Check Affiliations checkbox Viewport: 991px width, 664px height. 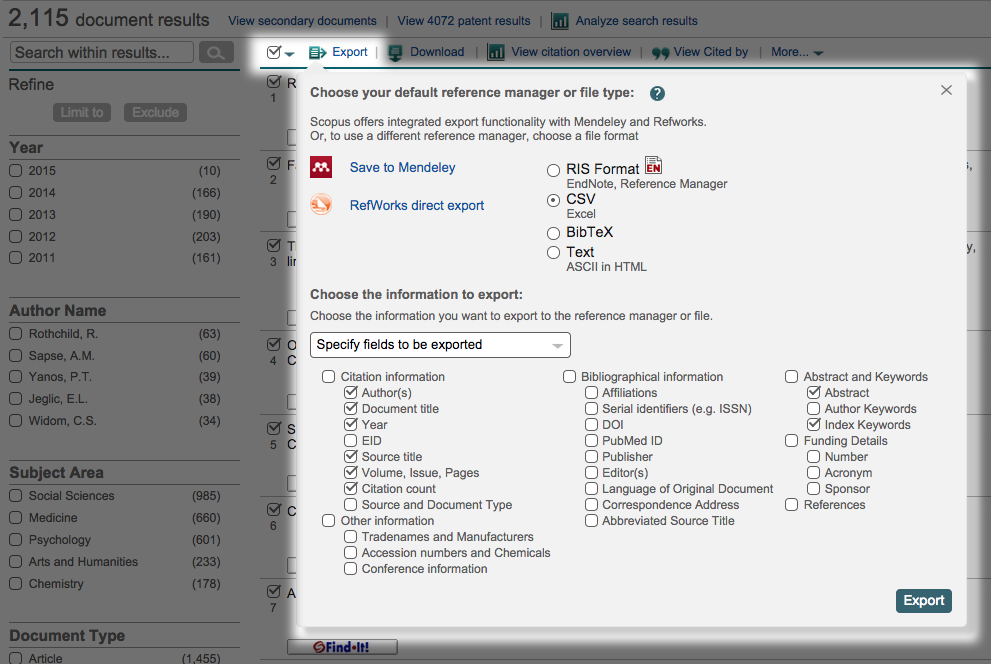[x=591, y=392]
